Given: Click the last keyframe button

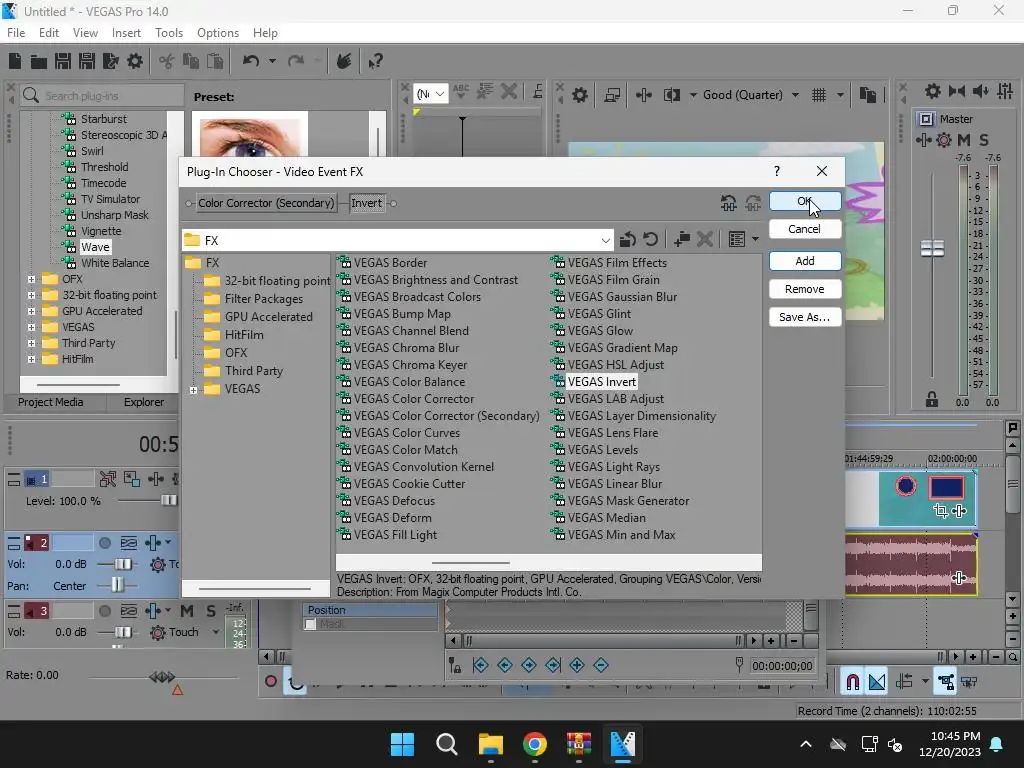Looking at the screenshot, I should pos(552,665).
